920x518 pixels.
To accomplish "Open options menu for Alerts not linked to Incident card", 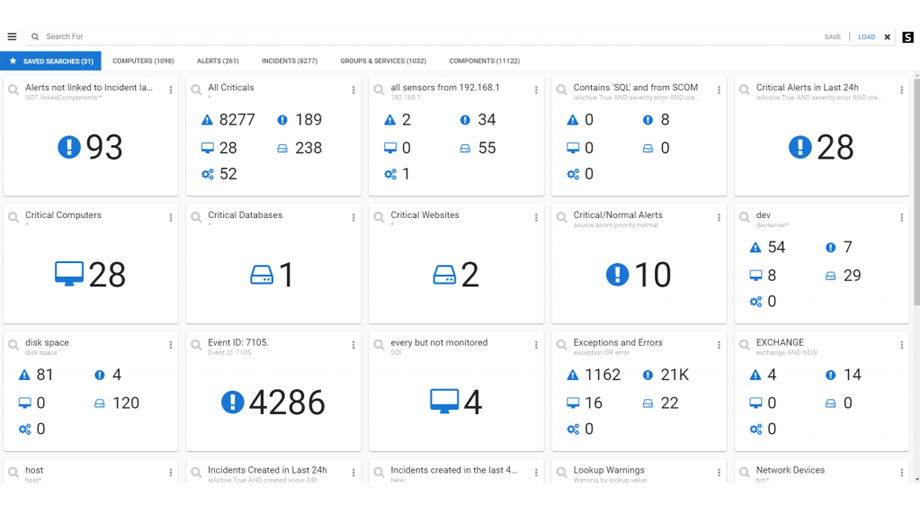I will tap(171, 90).
